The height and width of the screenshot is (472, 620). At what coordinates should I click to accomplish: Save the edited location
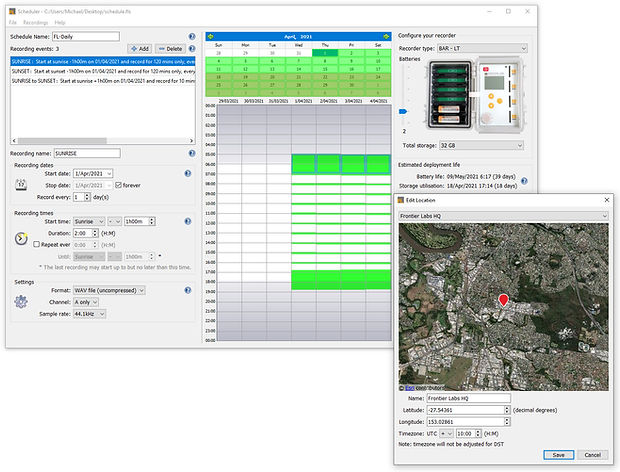pyautogui.click(x=558, y=455)
